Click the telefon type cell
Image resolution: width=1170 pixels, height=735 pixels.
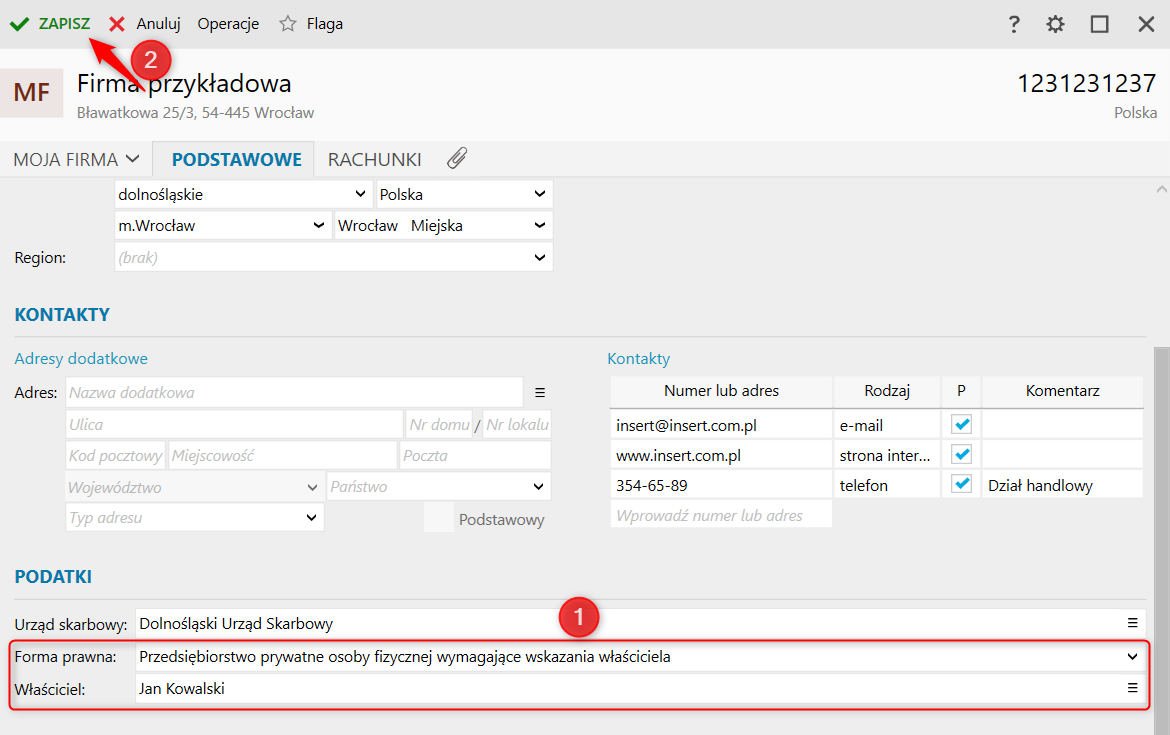click(887, 485)
